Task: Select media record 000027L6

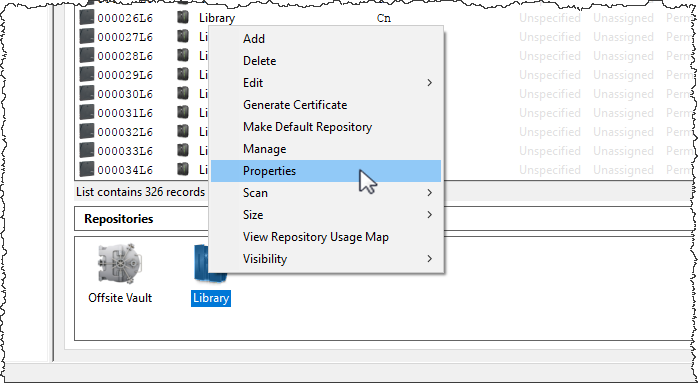Action: pyautogui.click(x=125, y=37)
